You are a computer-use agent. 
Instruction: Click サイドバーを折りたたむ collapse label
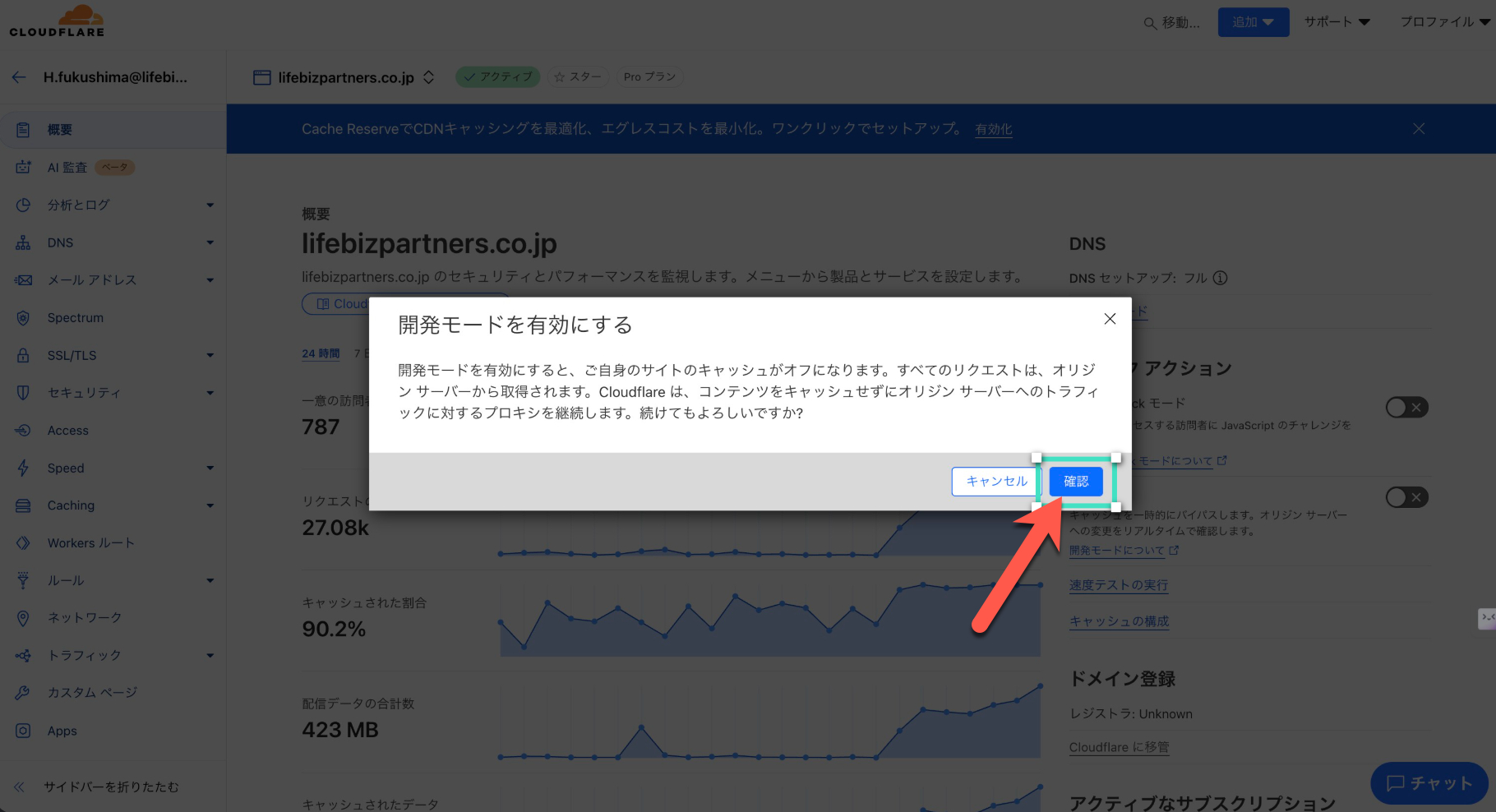111,787
